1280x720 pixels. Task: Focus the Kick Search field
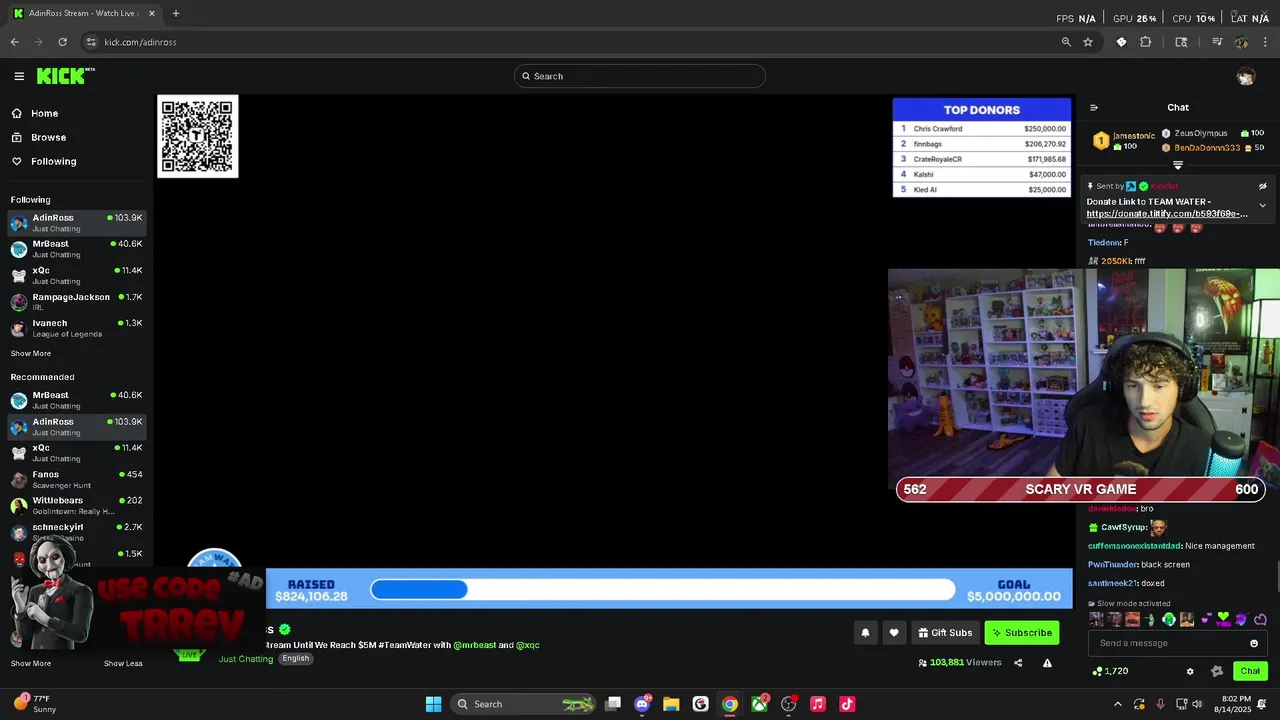(x=640, y=76)
